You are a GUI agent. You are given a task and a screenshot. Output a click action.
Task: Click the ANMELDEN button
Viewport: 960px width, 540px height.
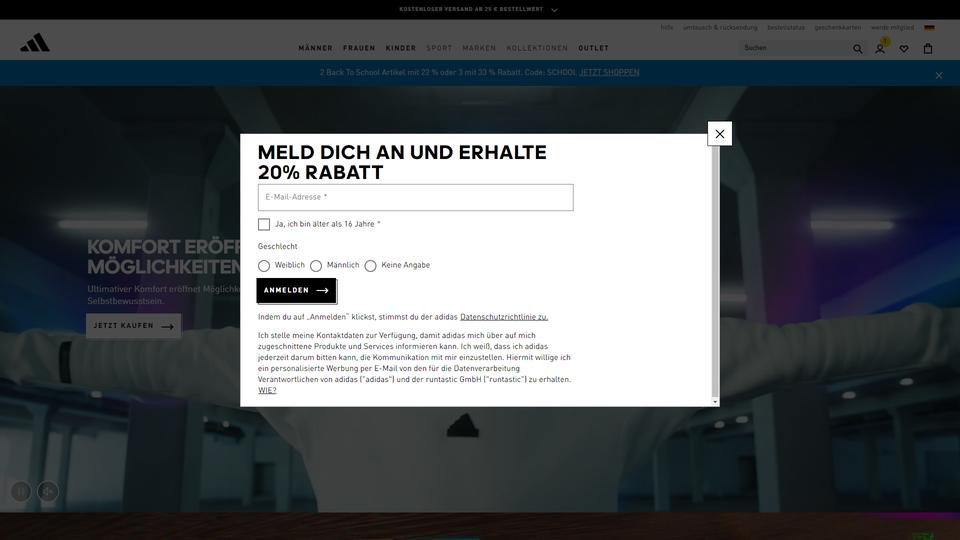click(296, 290)
